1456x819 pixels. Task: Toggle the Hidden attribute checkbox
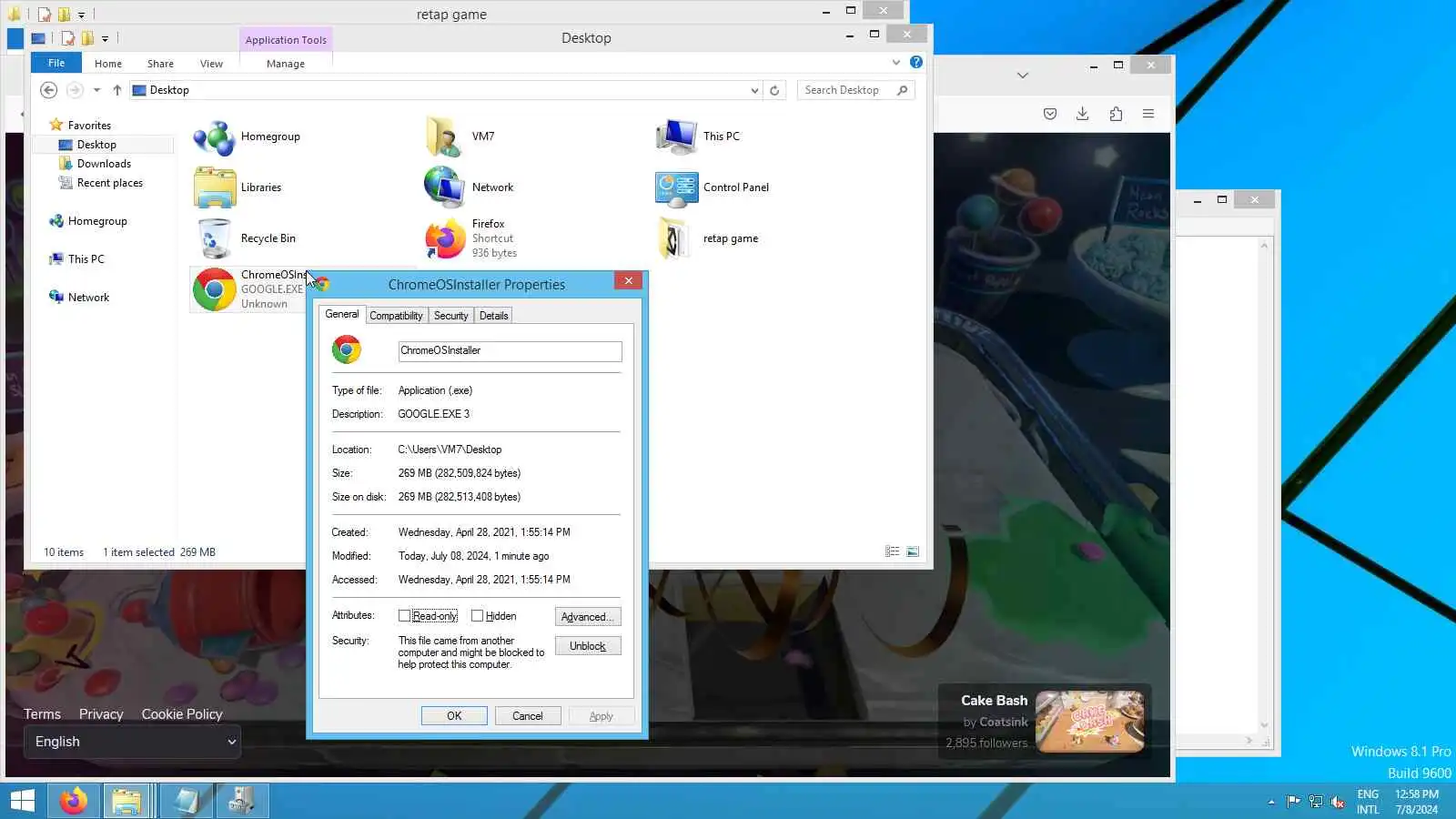point(477,616)
